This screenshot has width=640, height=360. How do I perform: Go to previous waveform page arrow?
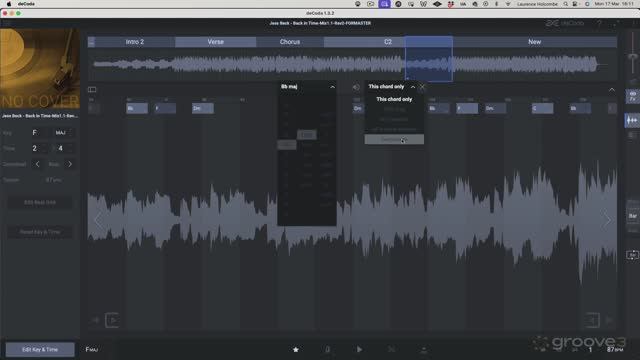pyautogui.click(x=98, y=220)
